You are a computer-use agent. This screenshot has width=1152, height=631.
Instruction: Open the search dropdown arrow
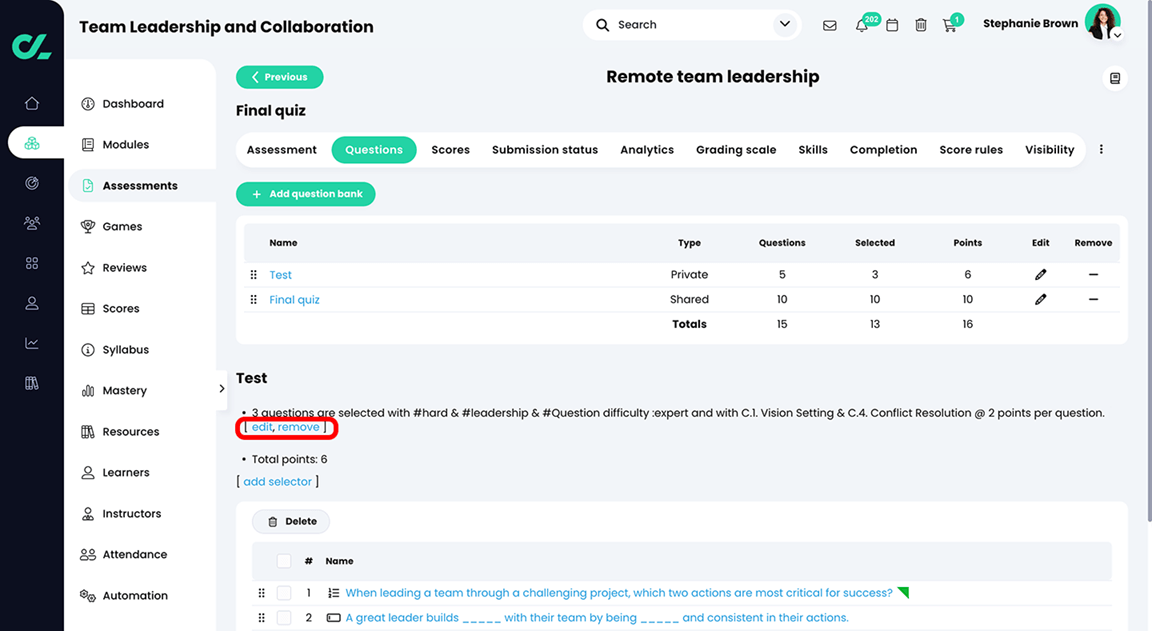coord(785,24)
